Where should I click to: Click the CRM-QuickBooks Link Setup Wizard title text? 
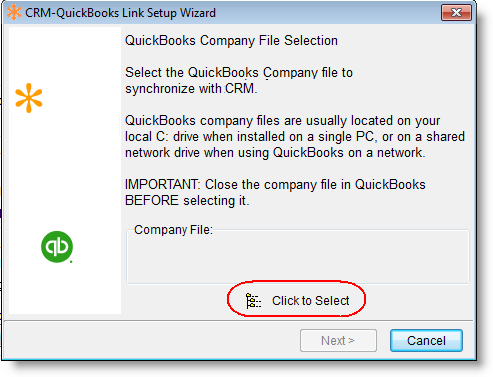click(120, 13)
